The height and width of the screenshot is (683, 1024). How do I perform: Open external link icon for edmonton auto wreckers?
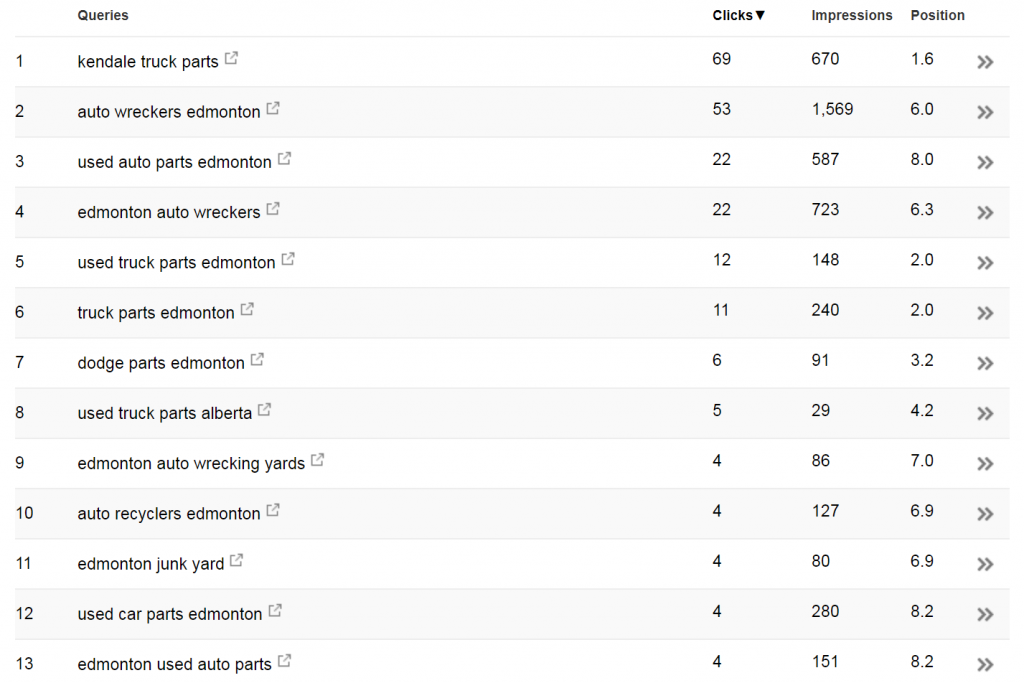(x=273, y=209)
